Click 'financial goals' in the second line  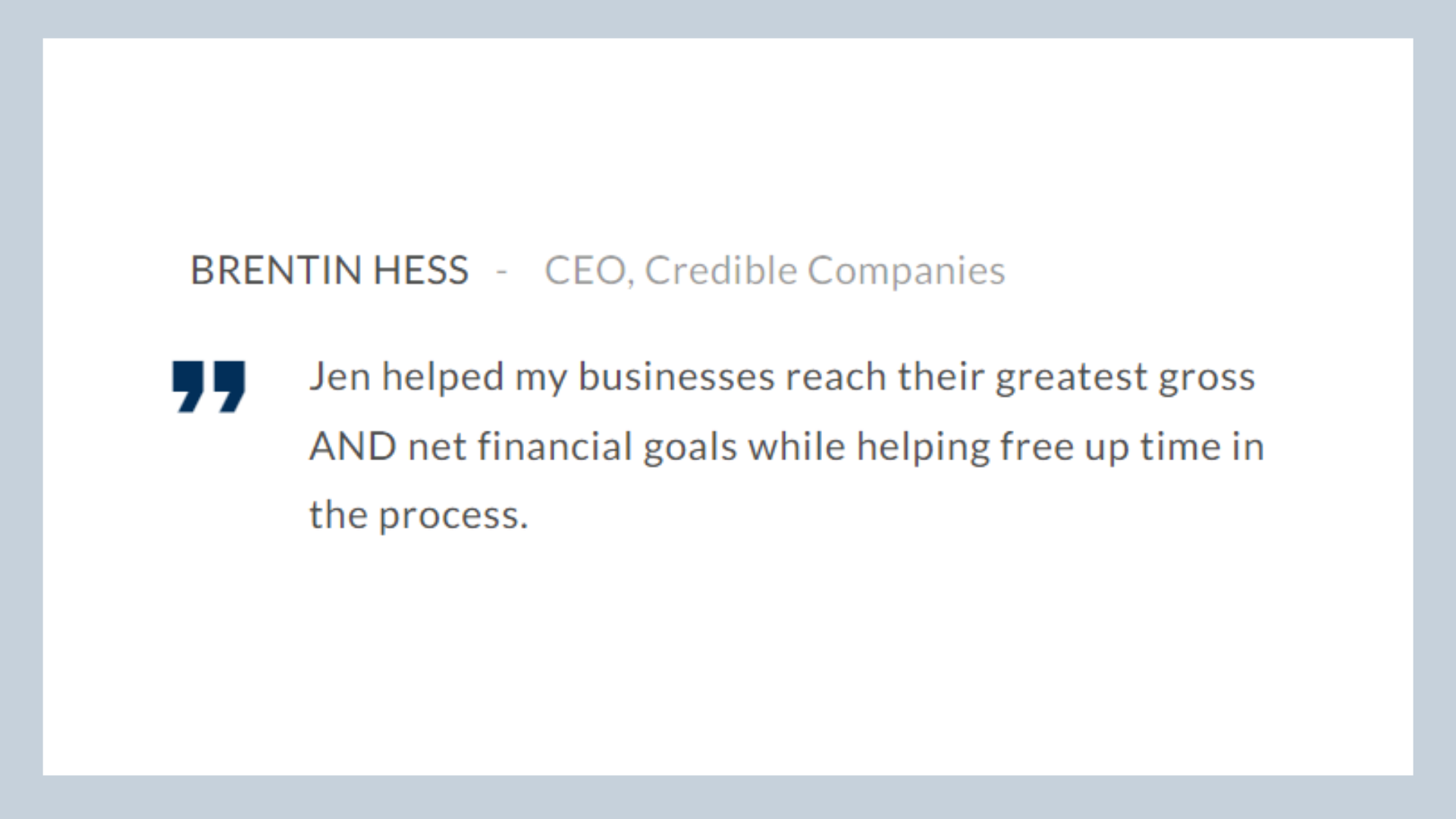[607, 447]
